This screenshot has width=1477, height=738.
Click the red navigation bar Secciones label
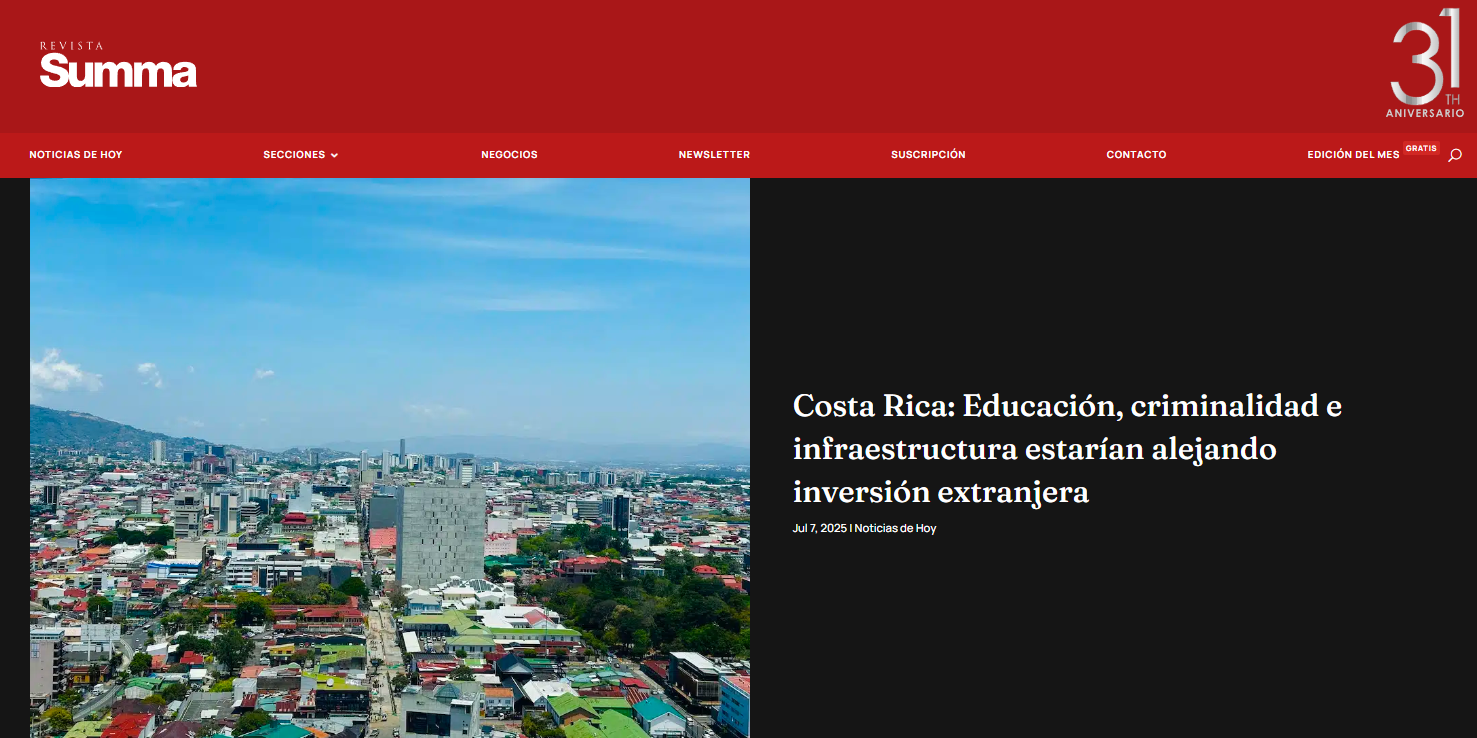[294, 155]
